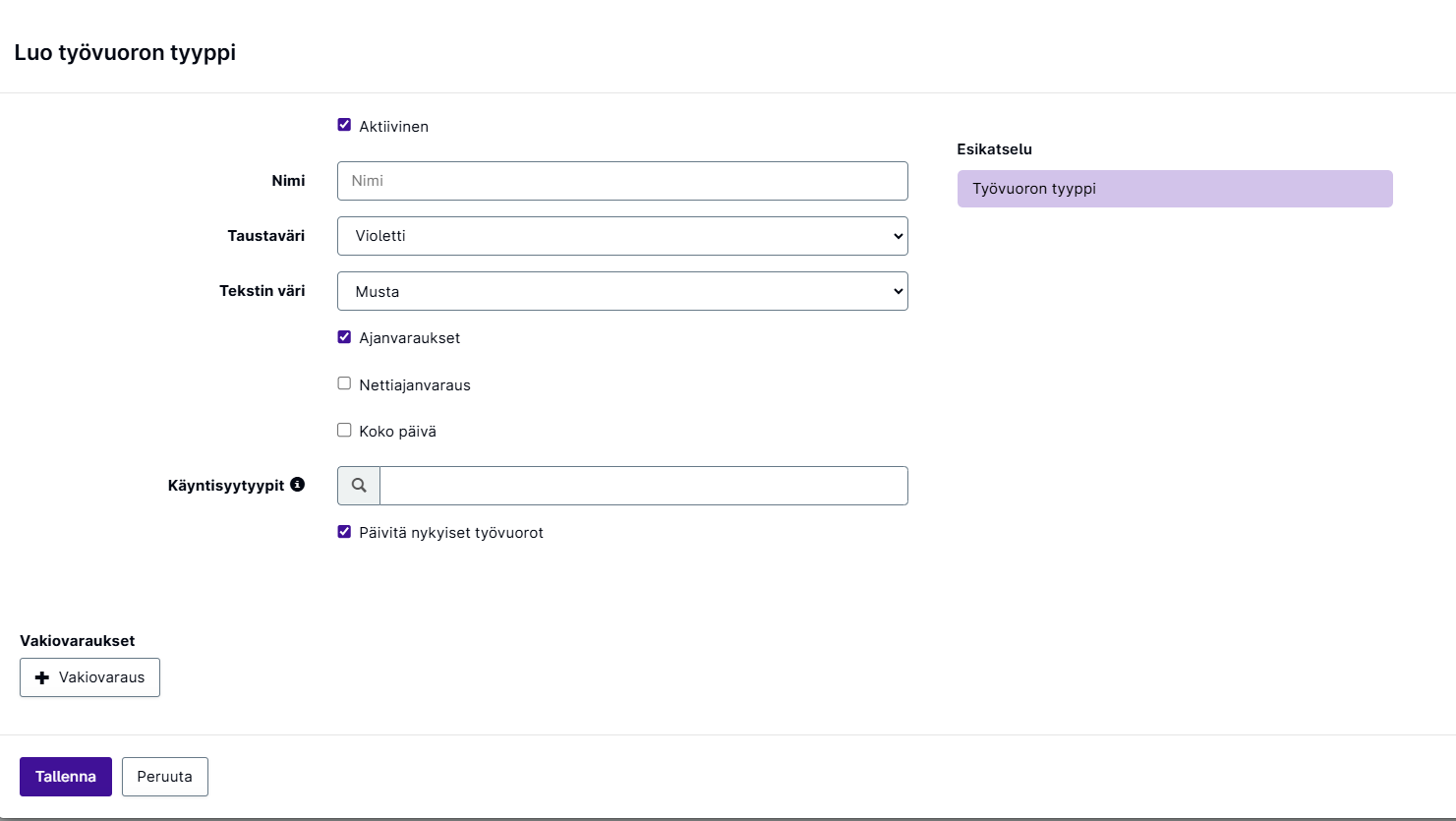
Task: Click the Taustaväri field label
Action: (x=266, y=236)
